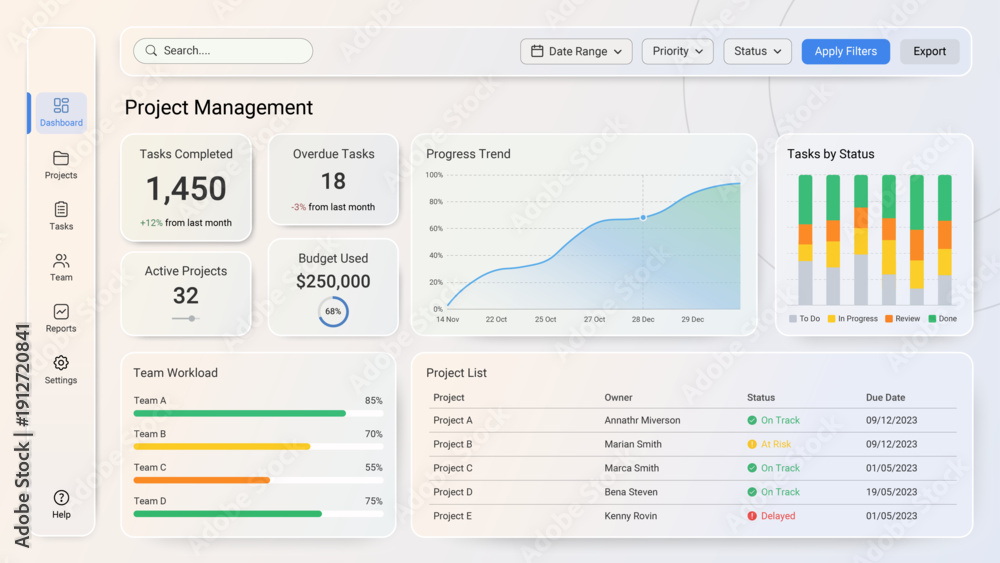Click the Team A workload bar
The image size is (1000, 563).
click(258, 413)
